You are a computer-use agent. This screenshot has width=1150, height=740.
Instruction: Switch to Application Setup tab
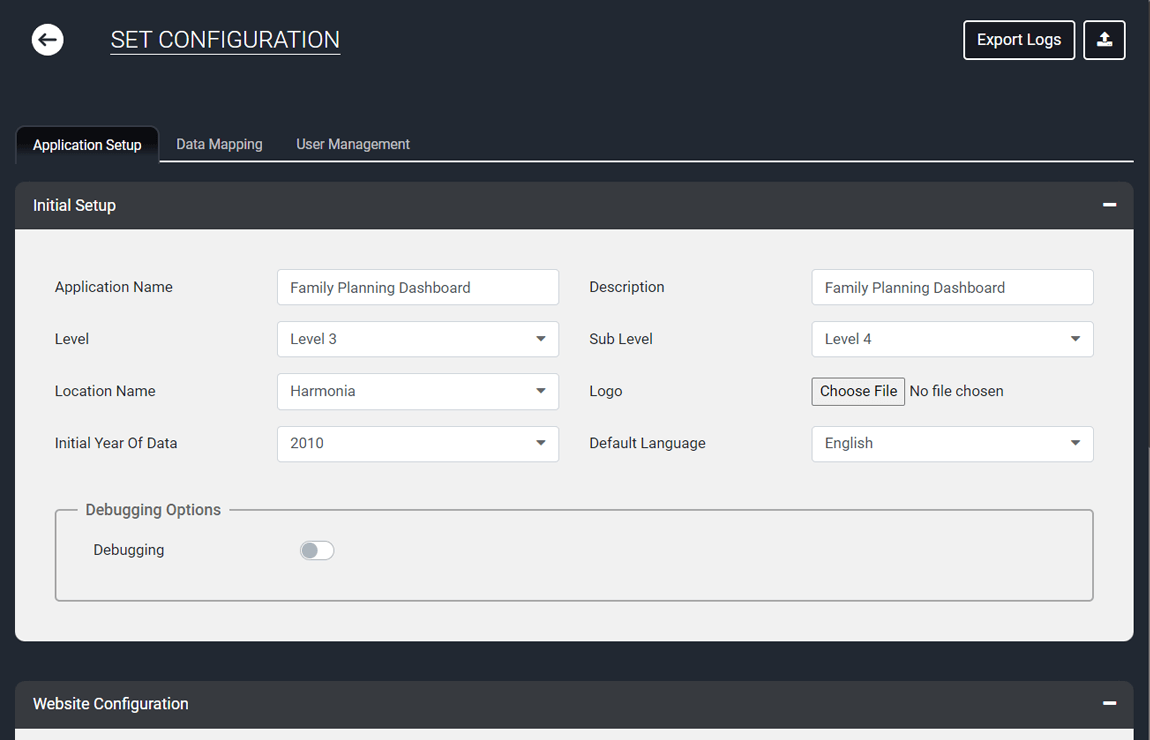coord(87,144)
